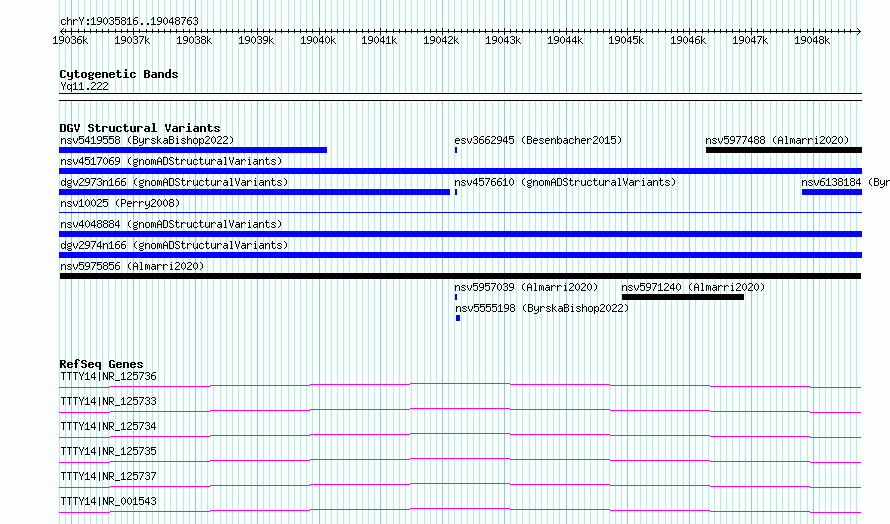Open nsv5971240 (Almarri2020) label
The image size is (890, 524).
click(x=693, y=287)
